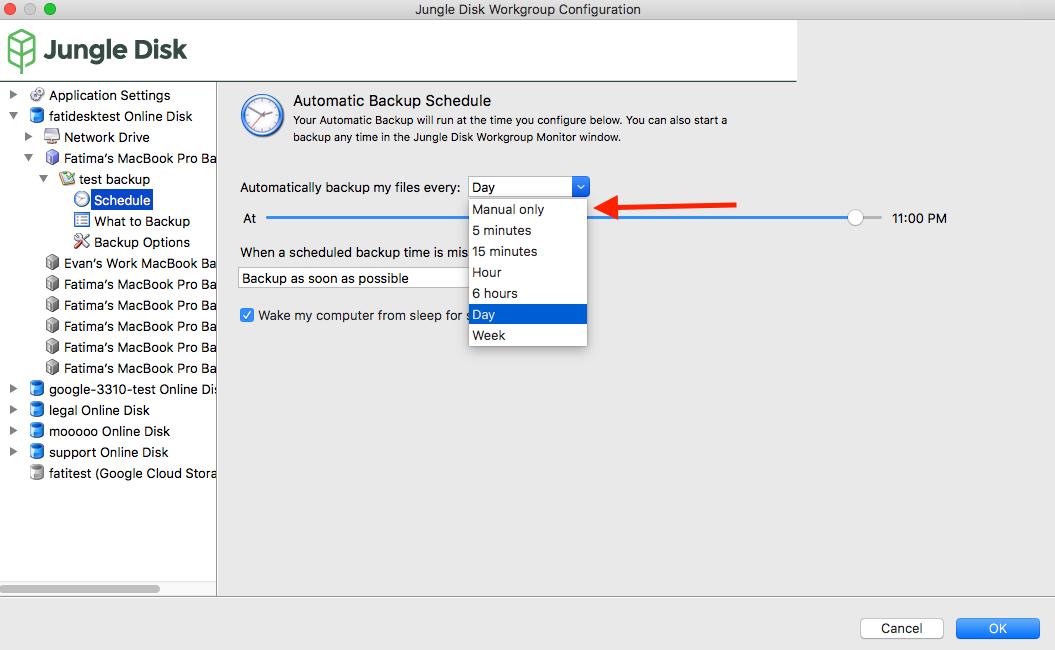Select '15 minutes' backup interval
This screenshot has width=1055, height=650.
tap(528, 251)
